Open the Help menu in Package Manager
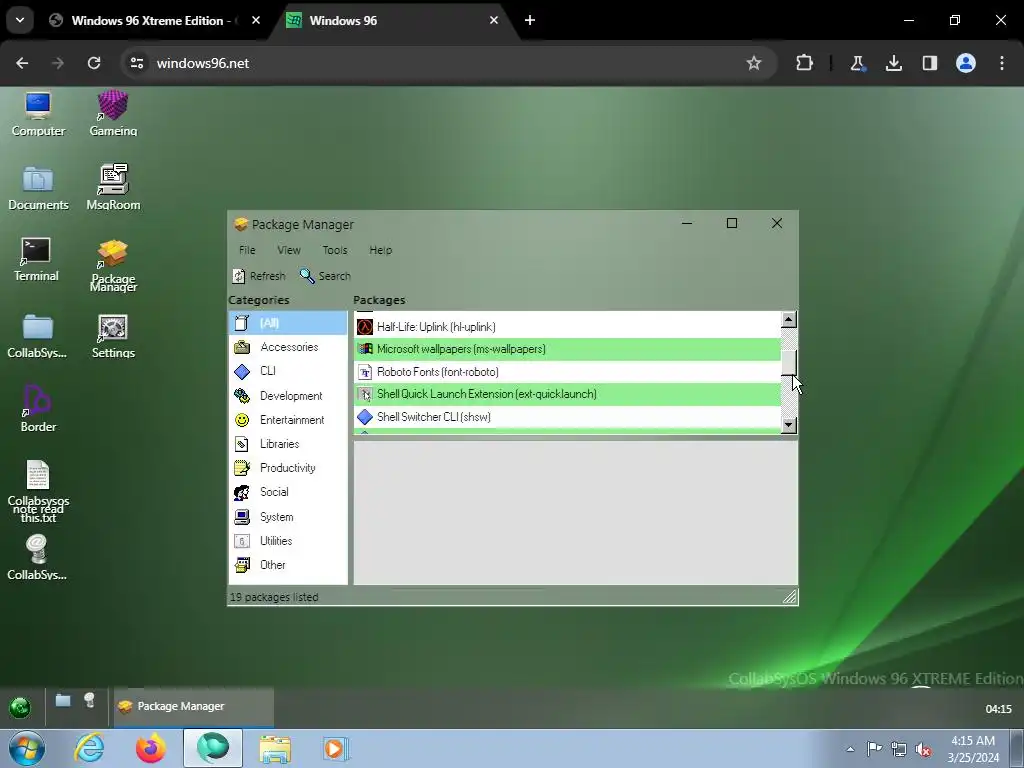The height and width of the screenshot is (768, 1024). point(380,250)
